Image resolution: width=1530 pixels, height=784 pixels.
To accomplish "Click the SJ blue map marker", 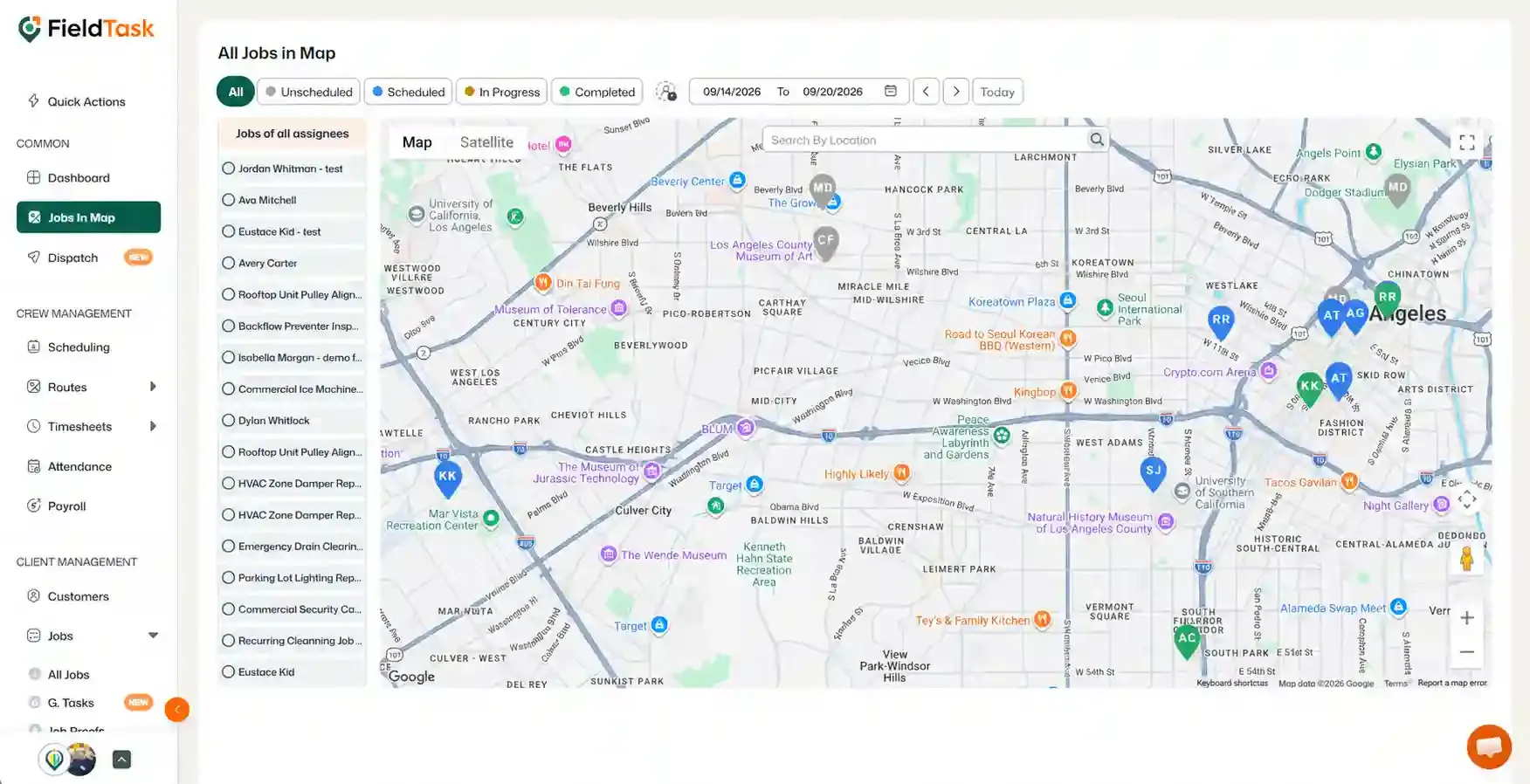I will (x=1153, y=473).
